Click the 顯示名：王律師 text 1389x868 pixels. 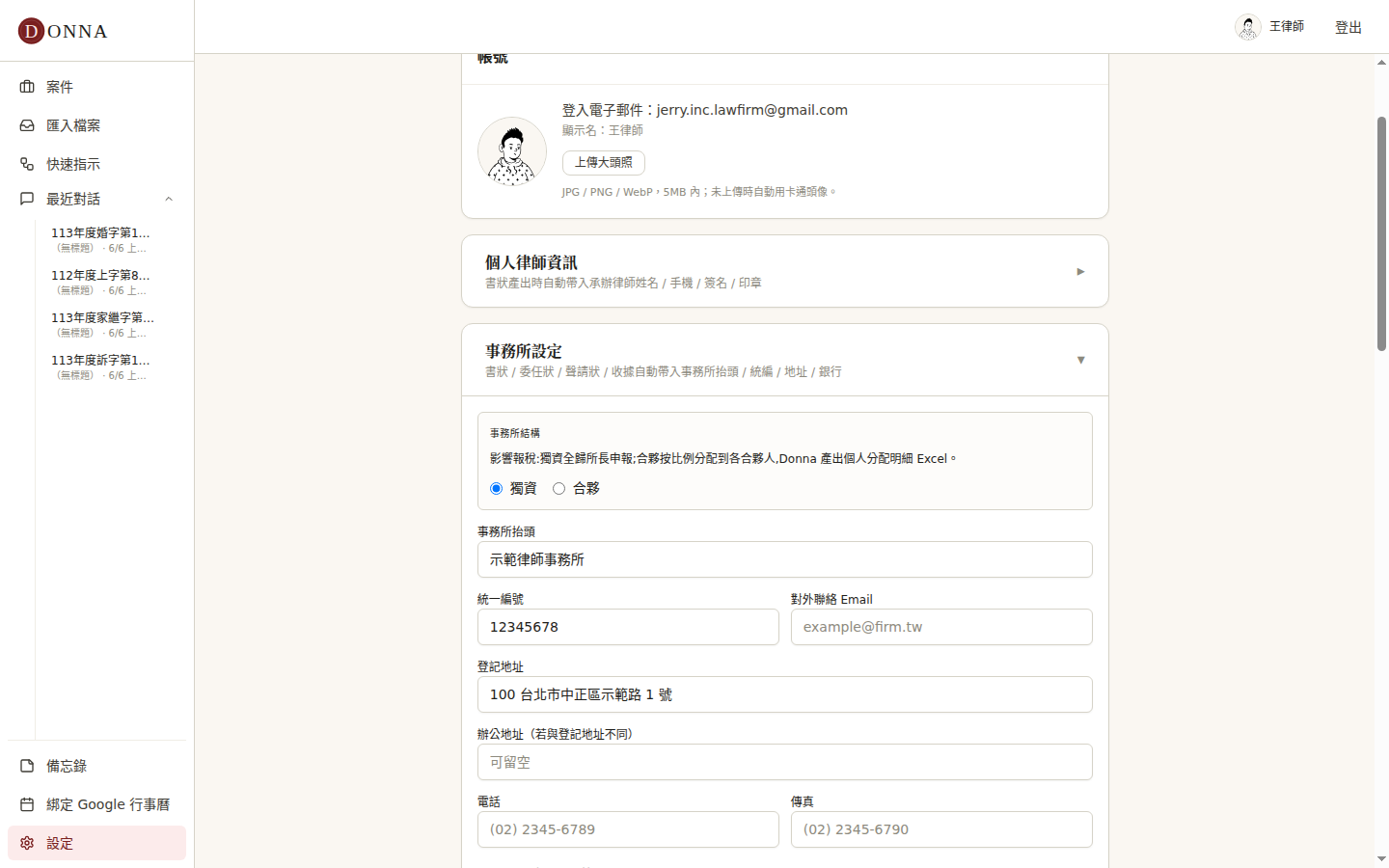pos(603,130)
